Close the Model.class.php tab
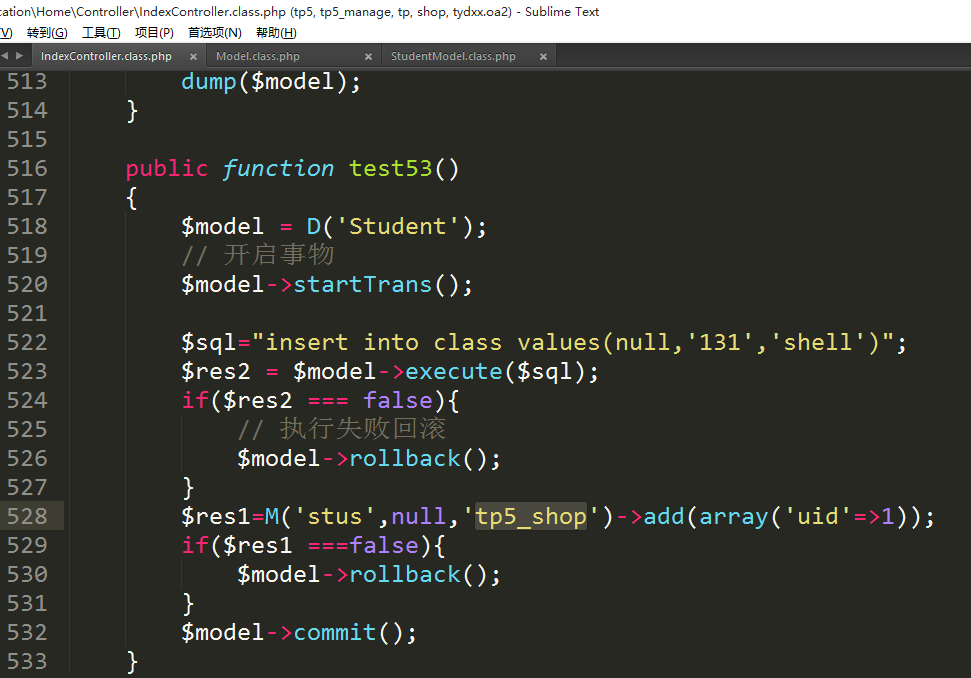The height and width of the screenshot is (678, 971). click(368, 57)
